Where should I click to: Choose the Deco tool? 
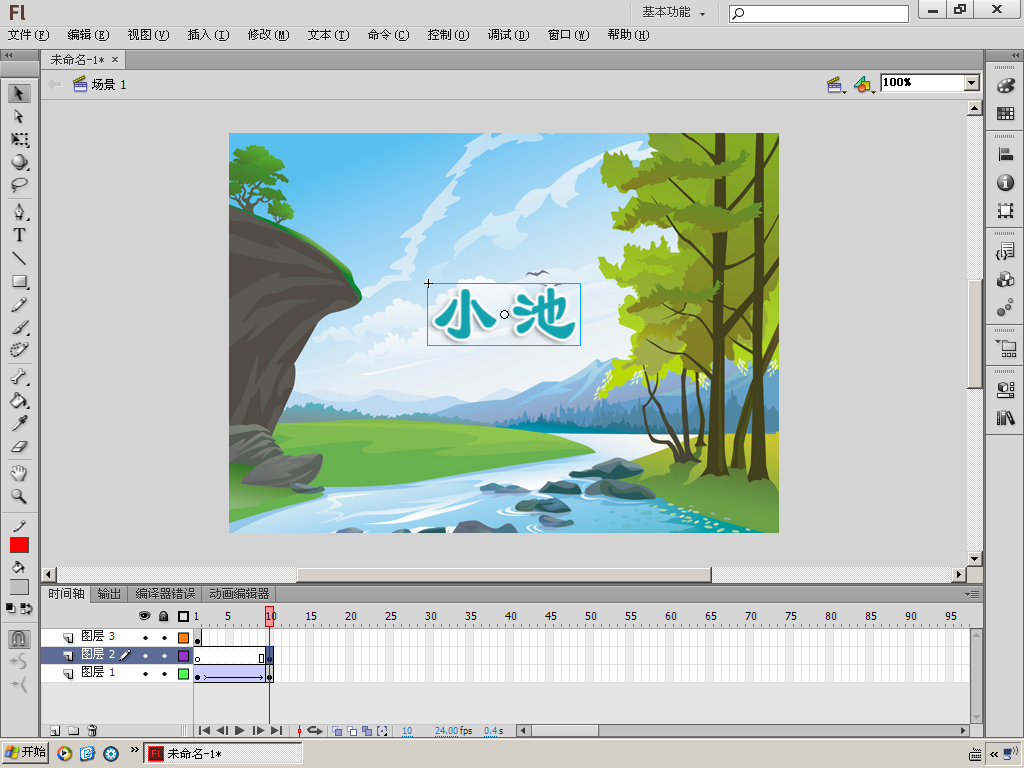(19, 350)
